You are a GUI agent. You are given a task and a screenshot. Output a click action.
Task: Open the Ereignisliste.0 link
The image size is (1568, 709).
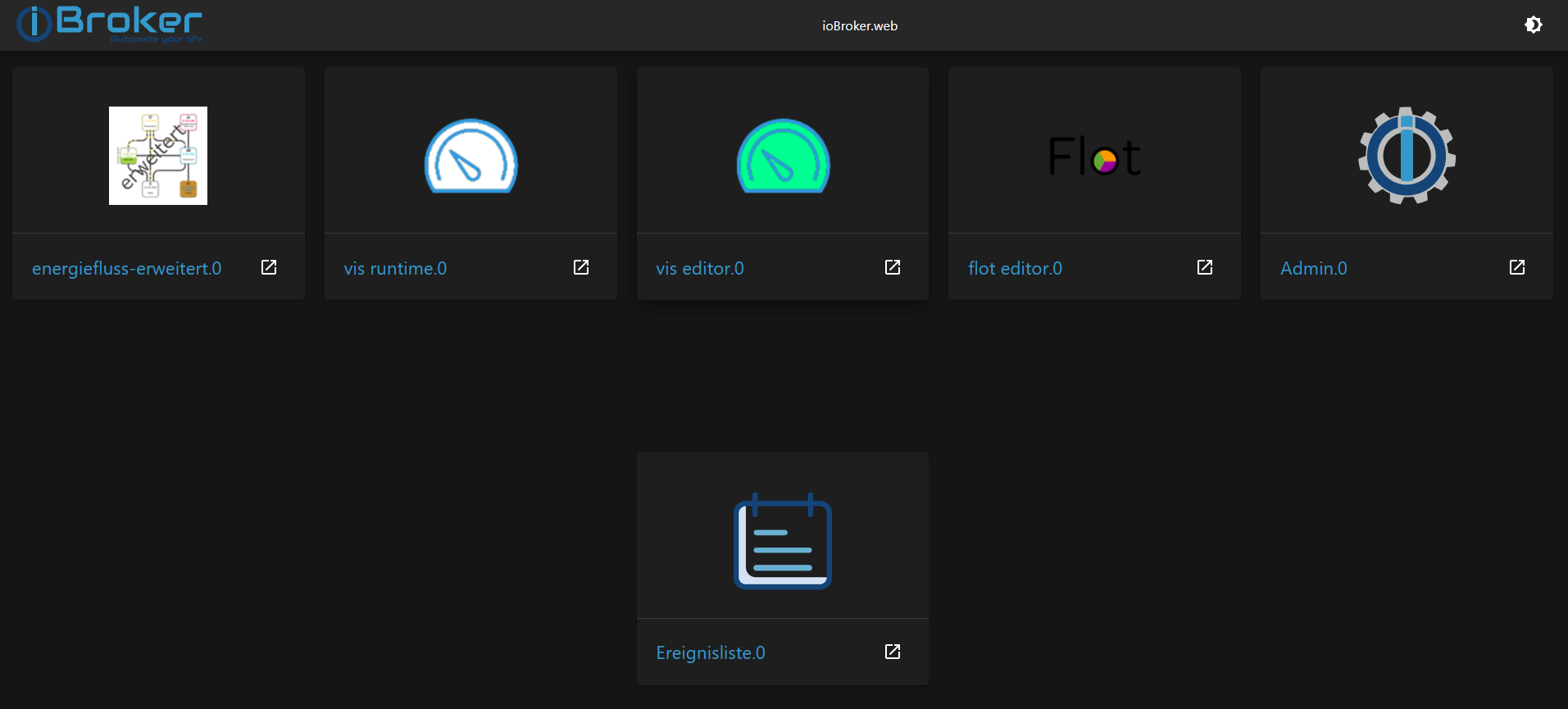point(711,652)
